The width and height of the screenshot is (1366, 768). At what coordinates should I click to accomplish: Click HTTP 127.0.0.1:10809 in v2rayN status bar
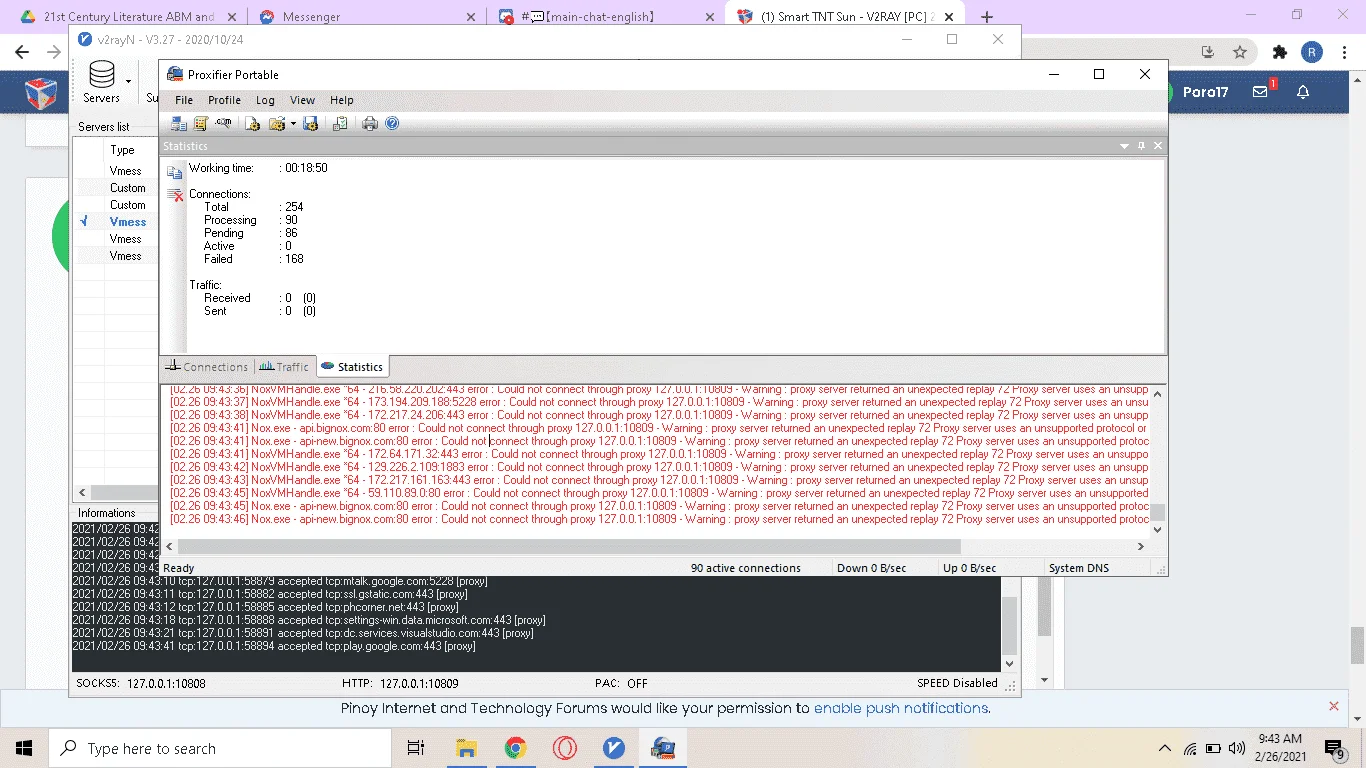pos(400,684)
